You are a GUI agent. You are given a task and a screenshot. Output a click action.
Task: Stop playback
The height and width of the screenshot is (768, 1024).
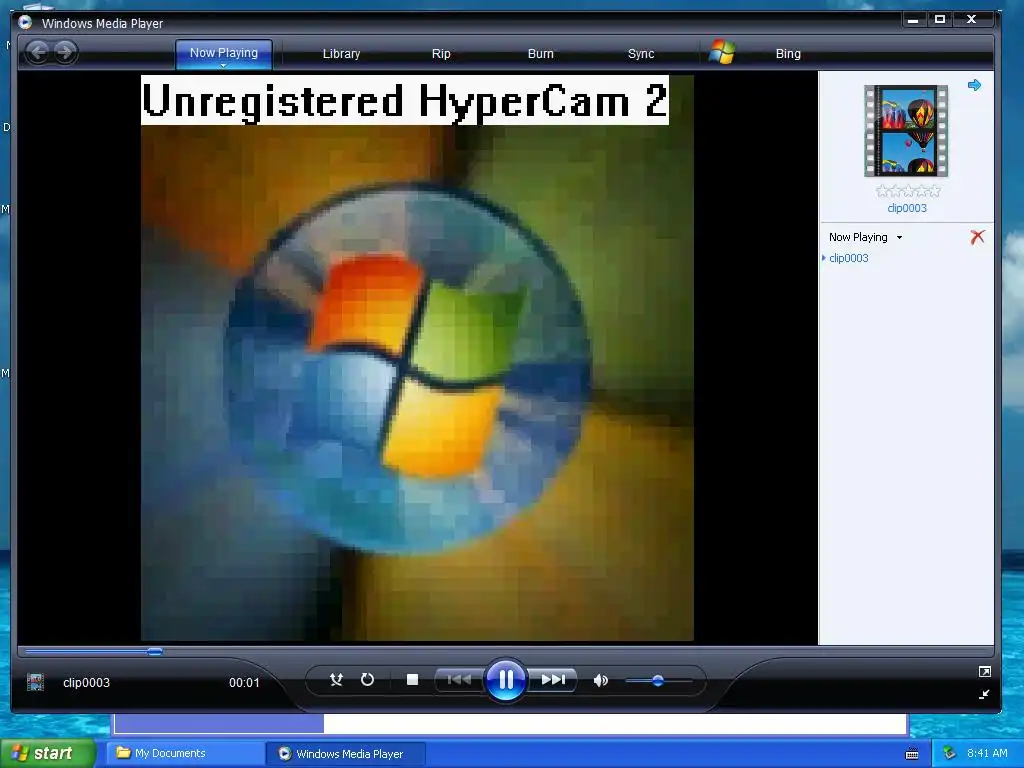tap(412, 680)
